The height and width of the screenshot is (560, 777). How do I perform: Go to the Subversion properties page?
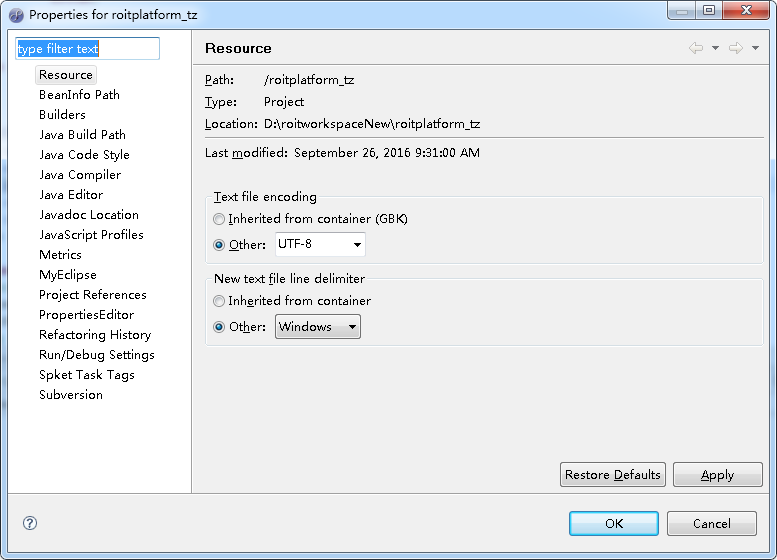71,395
